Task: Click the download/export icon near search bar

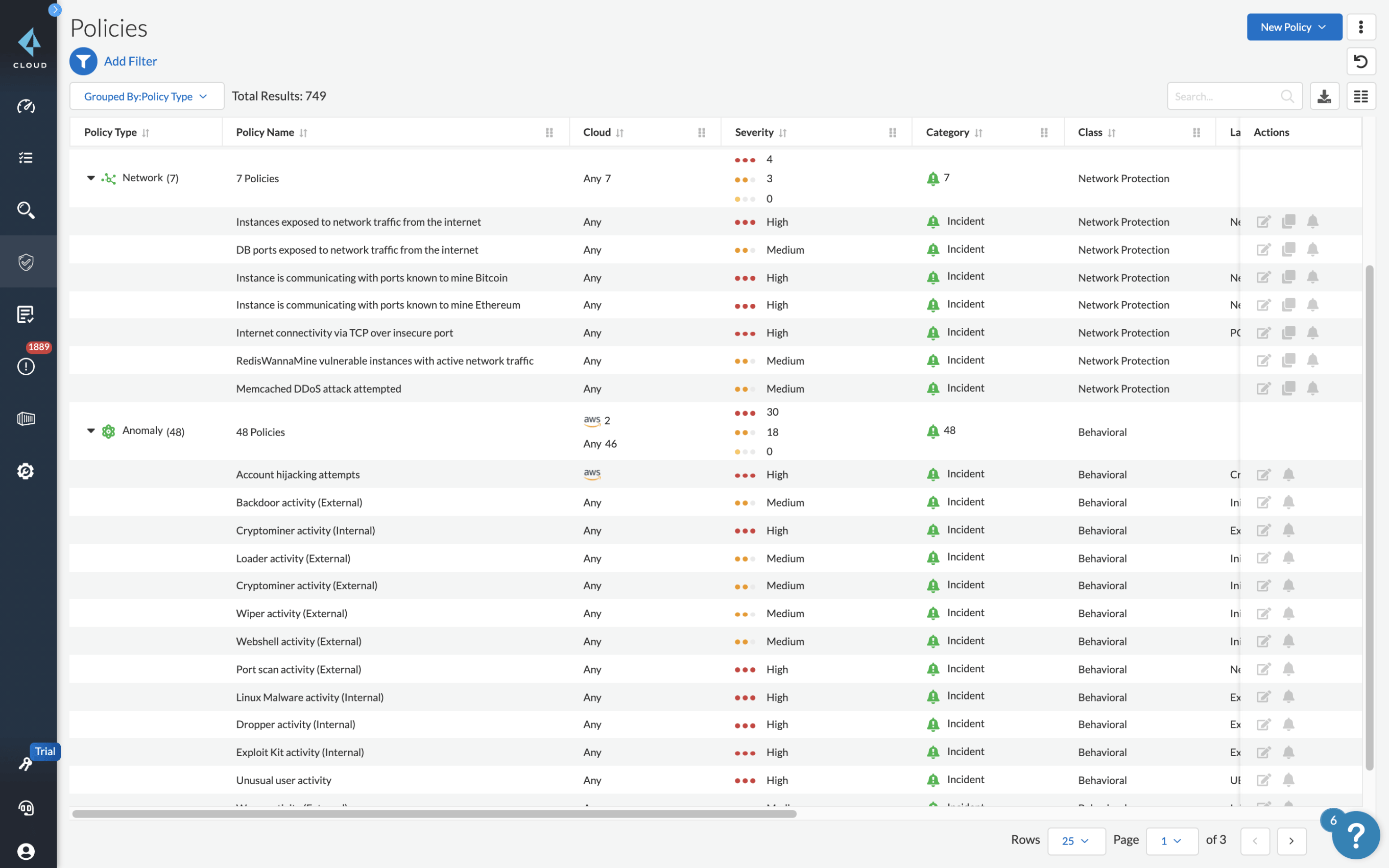Action: [x=1325, y=96]
